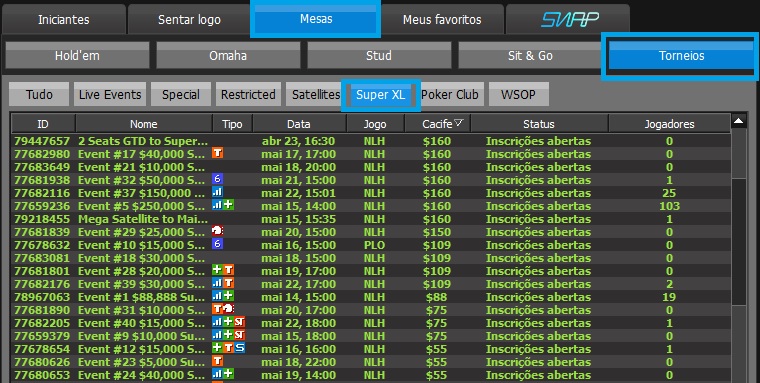
Task: Click orange T icon in Event #12 row
Action: (x=228, y=348)
